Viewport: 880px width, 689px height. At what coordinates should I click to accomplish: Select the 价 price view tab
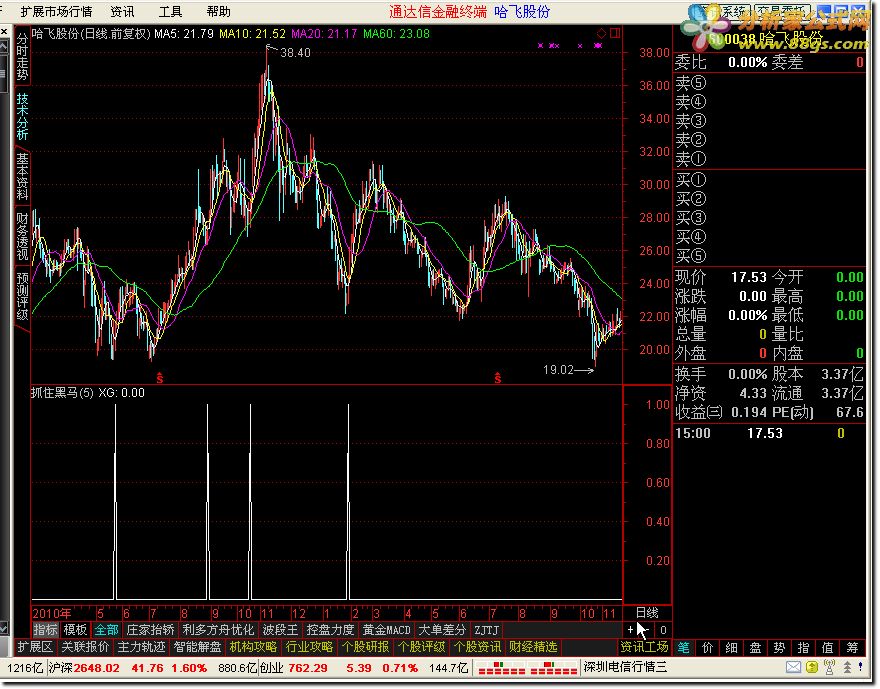pos(708,647)
